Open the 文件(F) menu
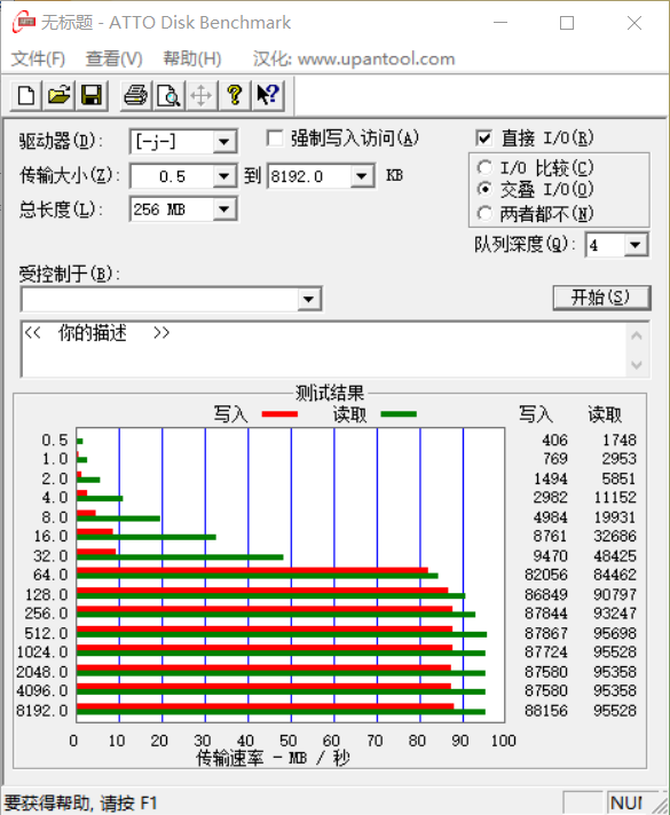Viewport: 670px width, 815px height. (x=38, y=59)
